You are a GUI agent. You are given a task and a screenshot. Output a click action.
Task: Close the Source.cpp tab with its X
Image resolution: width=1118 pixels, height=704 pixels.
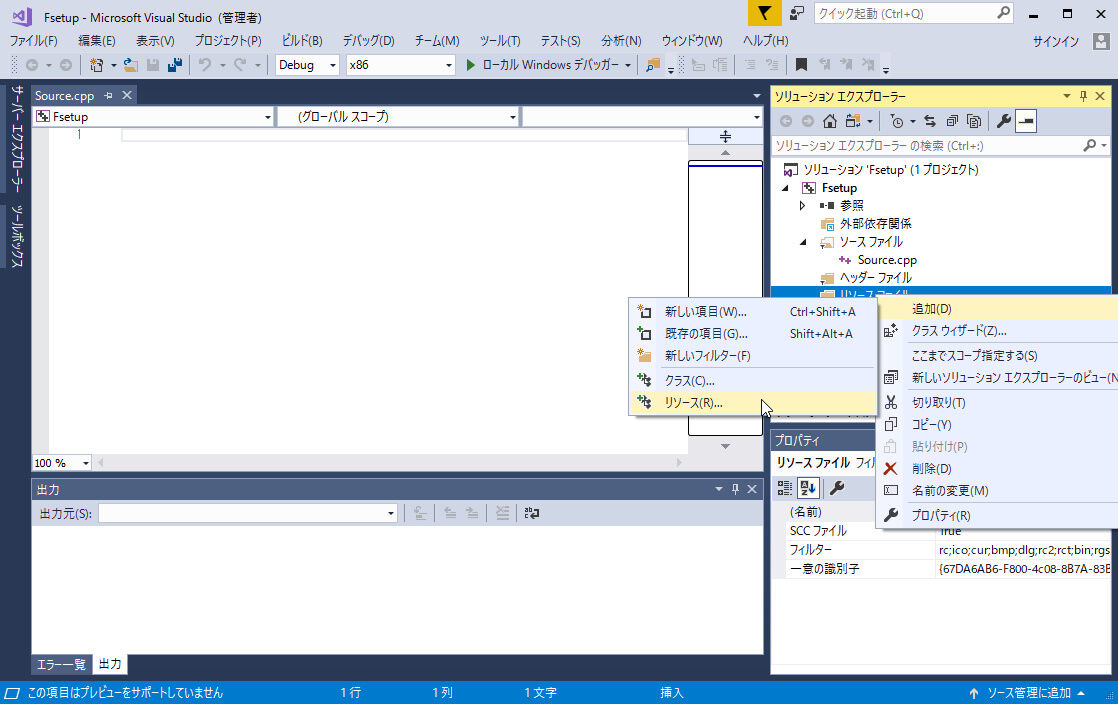(127, 95)
